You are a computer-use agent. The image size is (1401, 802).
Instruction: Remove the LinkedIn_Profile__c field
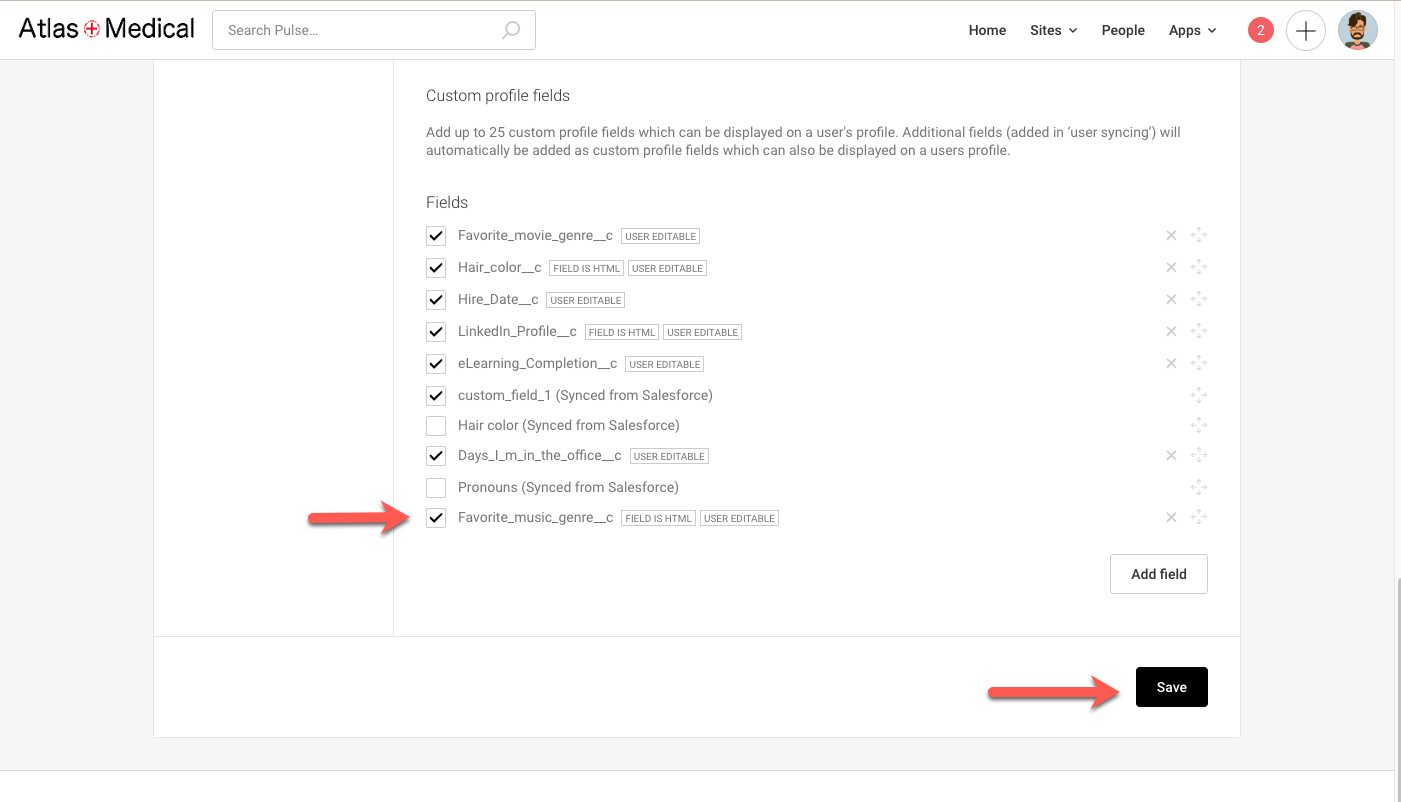coord(1171,332)
